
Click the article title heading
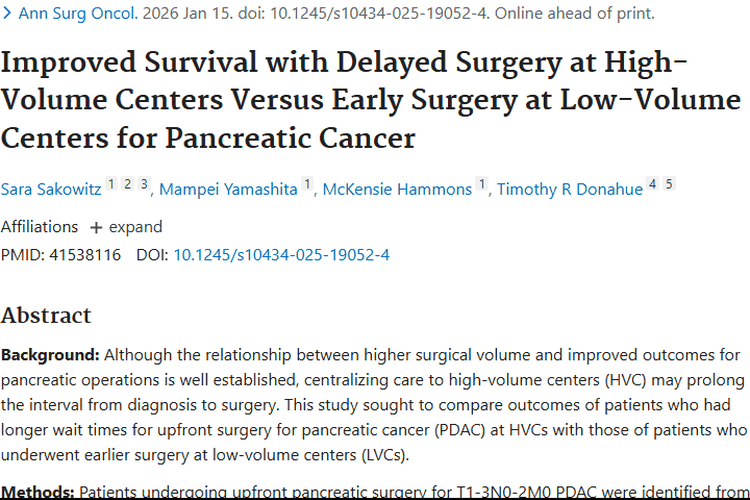[371, 100]
